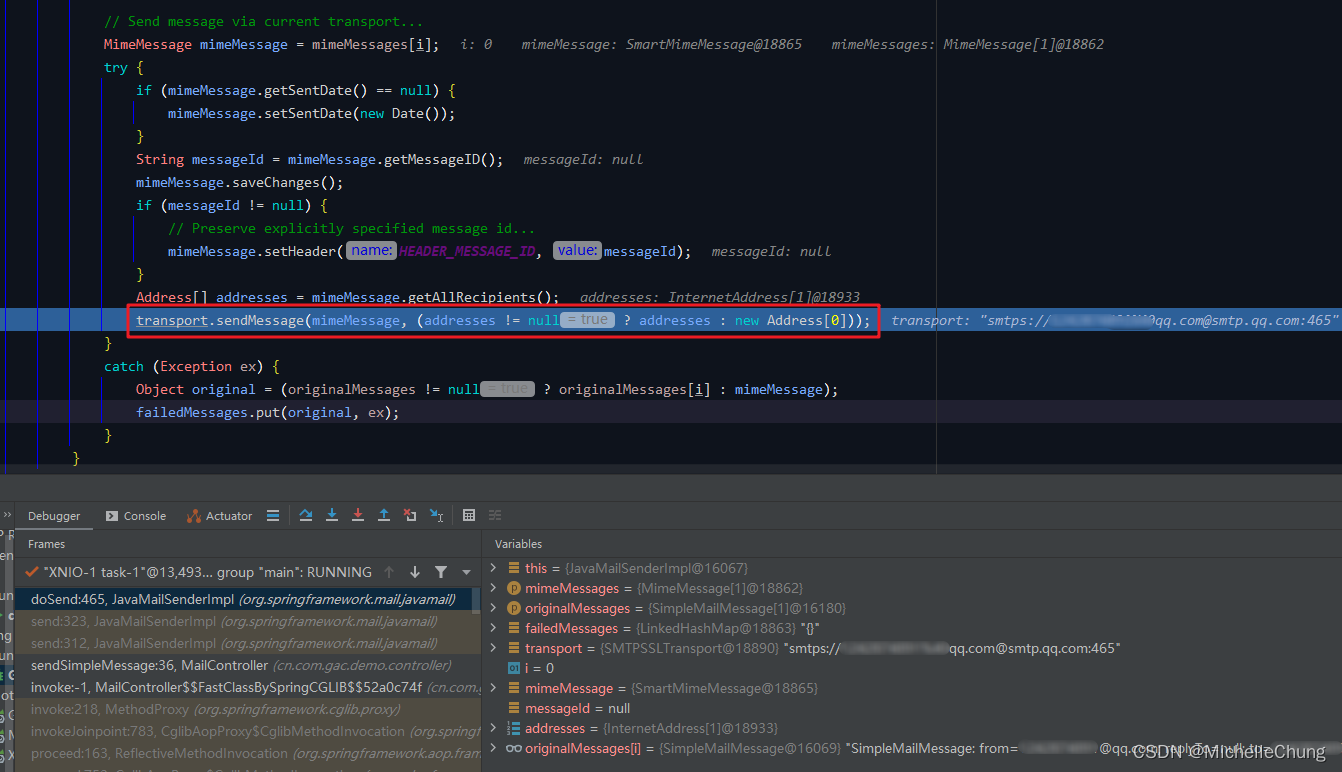1342x772 pixels.
Task: Click 'failedMessages.put(original, ex);' code line
Action: (268, 412)
